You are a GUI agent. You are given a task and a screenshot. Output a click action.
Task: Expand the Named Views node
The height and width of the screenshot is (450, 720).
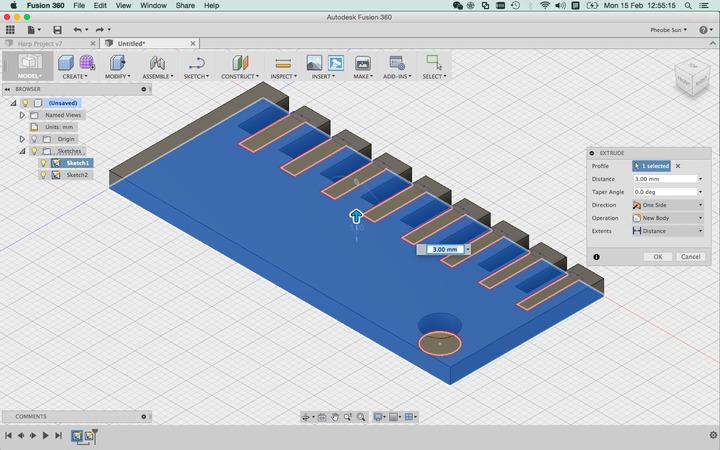22,115
